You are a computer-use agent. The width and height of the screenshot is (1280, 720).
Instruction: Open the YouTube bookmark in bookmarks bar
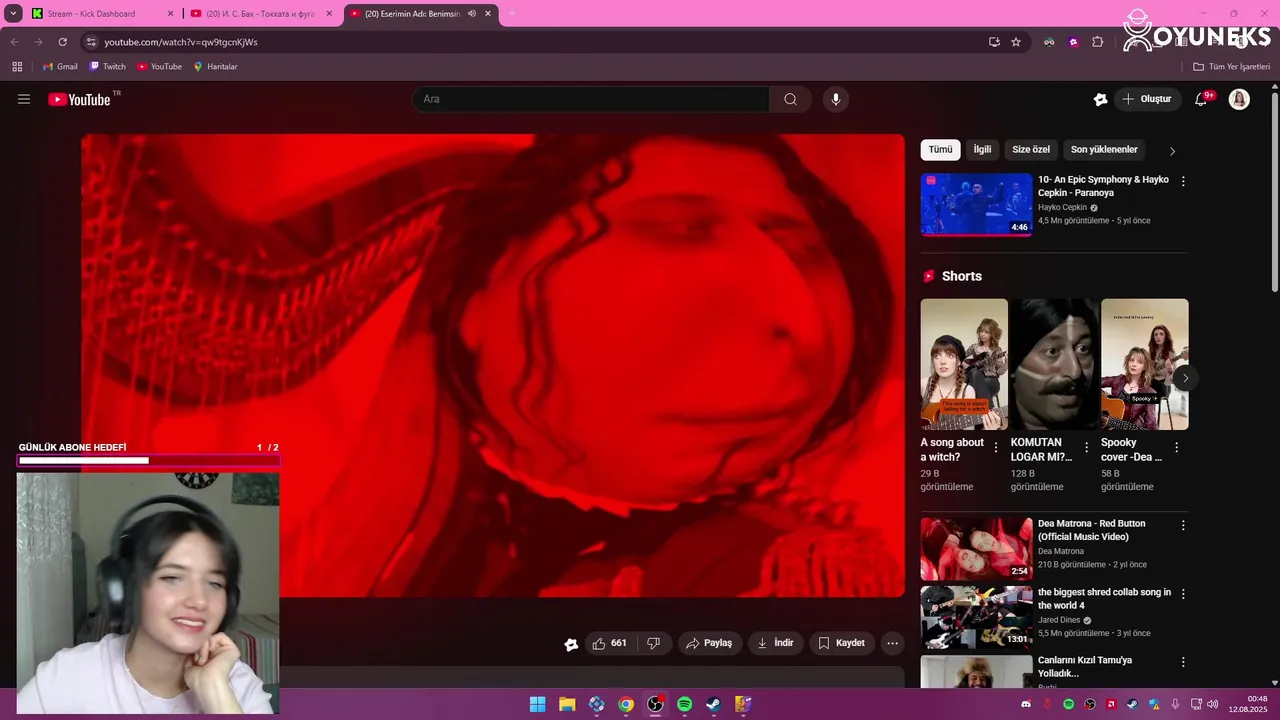coord(160,66)
